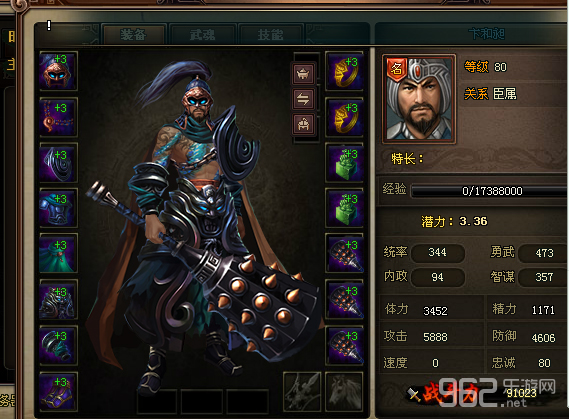Image resolution: width=569 pixels, height=419 pixels.
Task: Click the topmost spiked mace slot
Action: point(344,253)
